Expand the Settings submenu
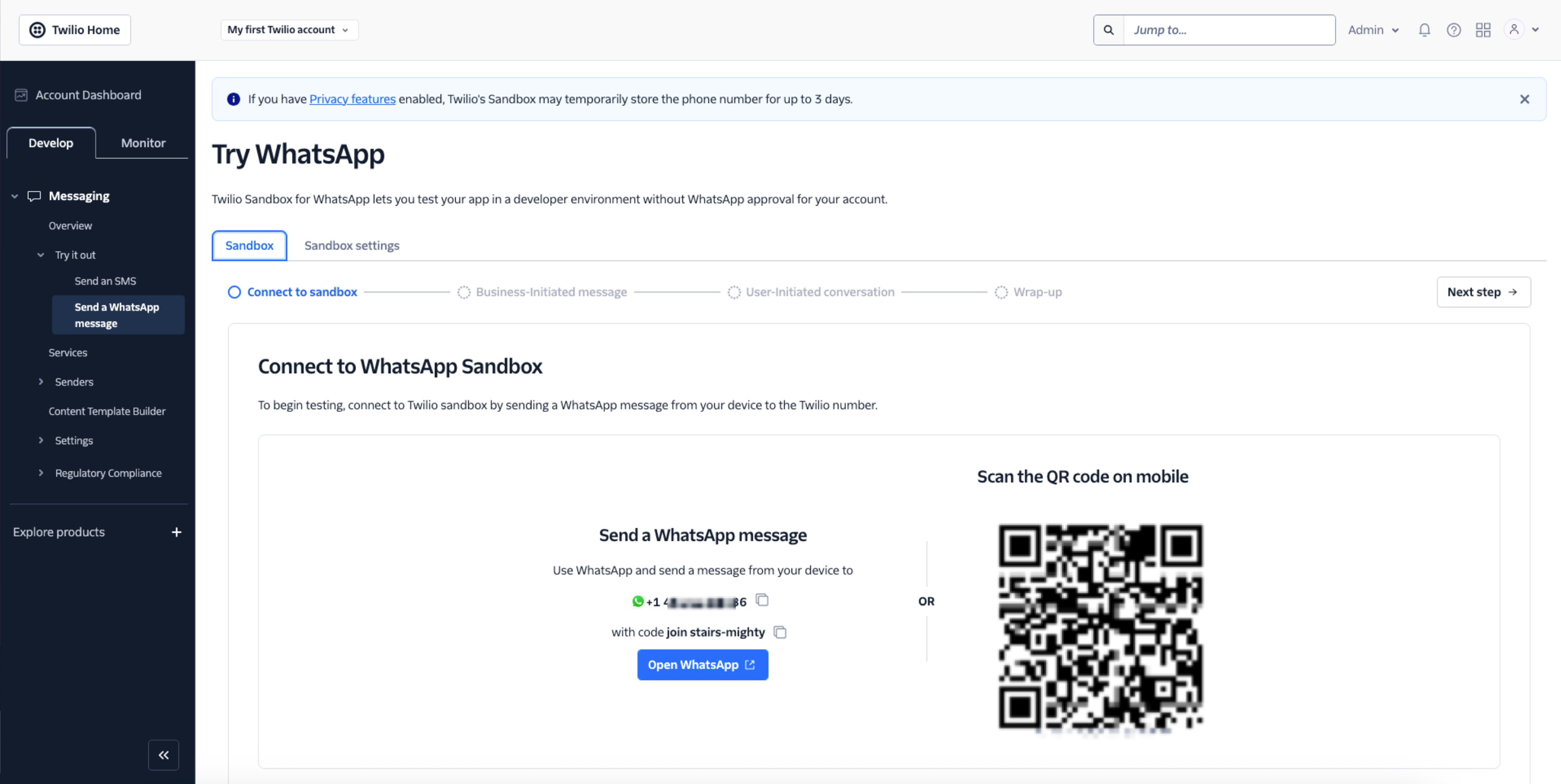 click(x=41, y=441)
